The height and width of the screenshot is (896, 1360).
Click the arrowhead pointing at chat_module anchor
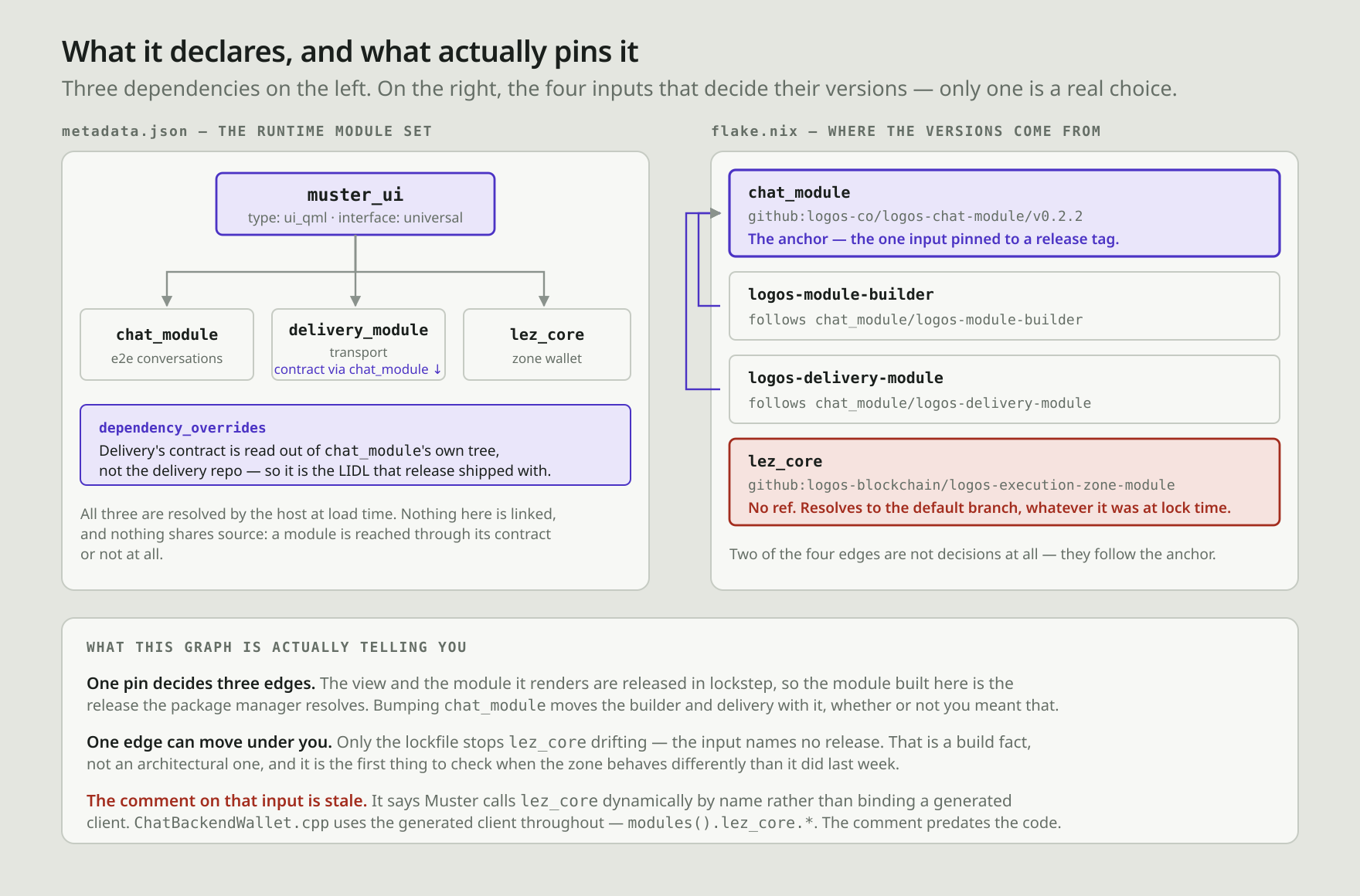coord(716,213)
